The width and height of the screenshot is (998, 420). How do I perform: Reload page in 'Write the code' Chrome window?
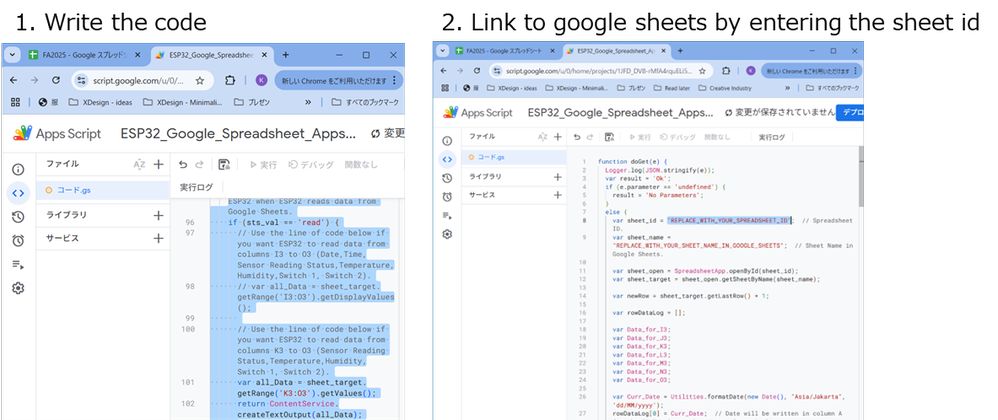point(56,80)
